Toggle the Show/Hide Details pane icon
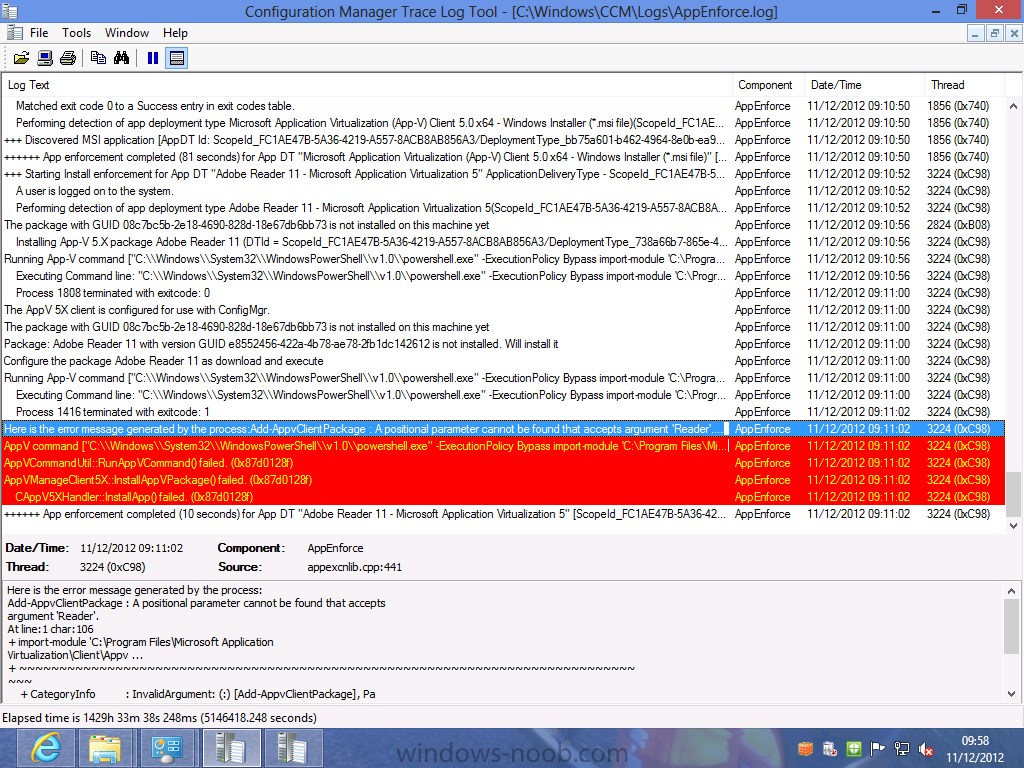 [x=176, y=58]
